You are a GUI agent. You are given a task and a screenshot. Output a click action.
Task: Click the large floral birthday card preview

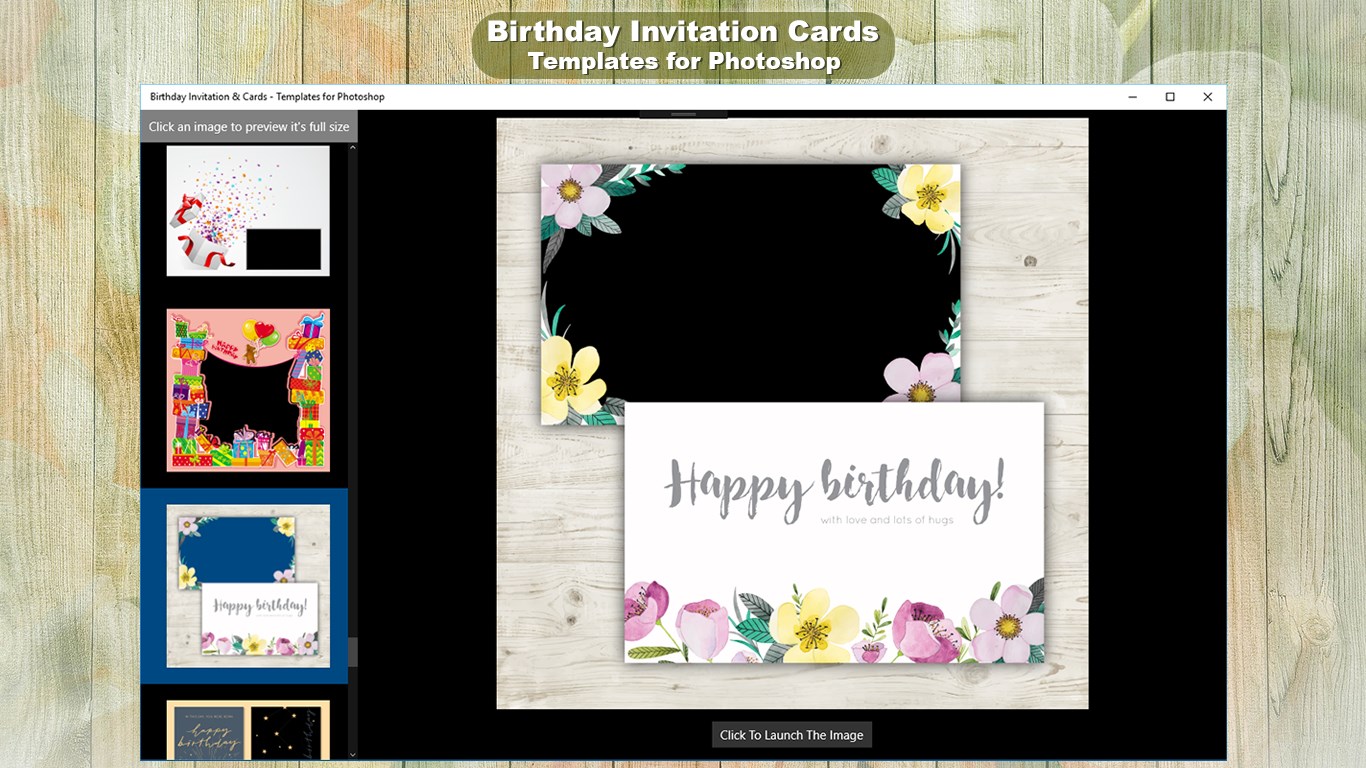[x=792, y=413]
